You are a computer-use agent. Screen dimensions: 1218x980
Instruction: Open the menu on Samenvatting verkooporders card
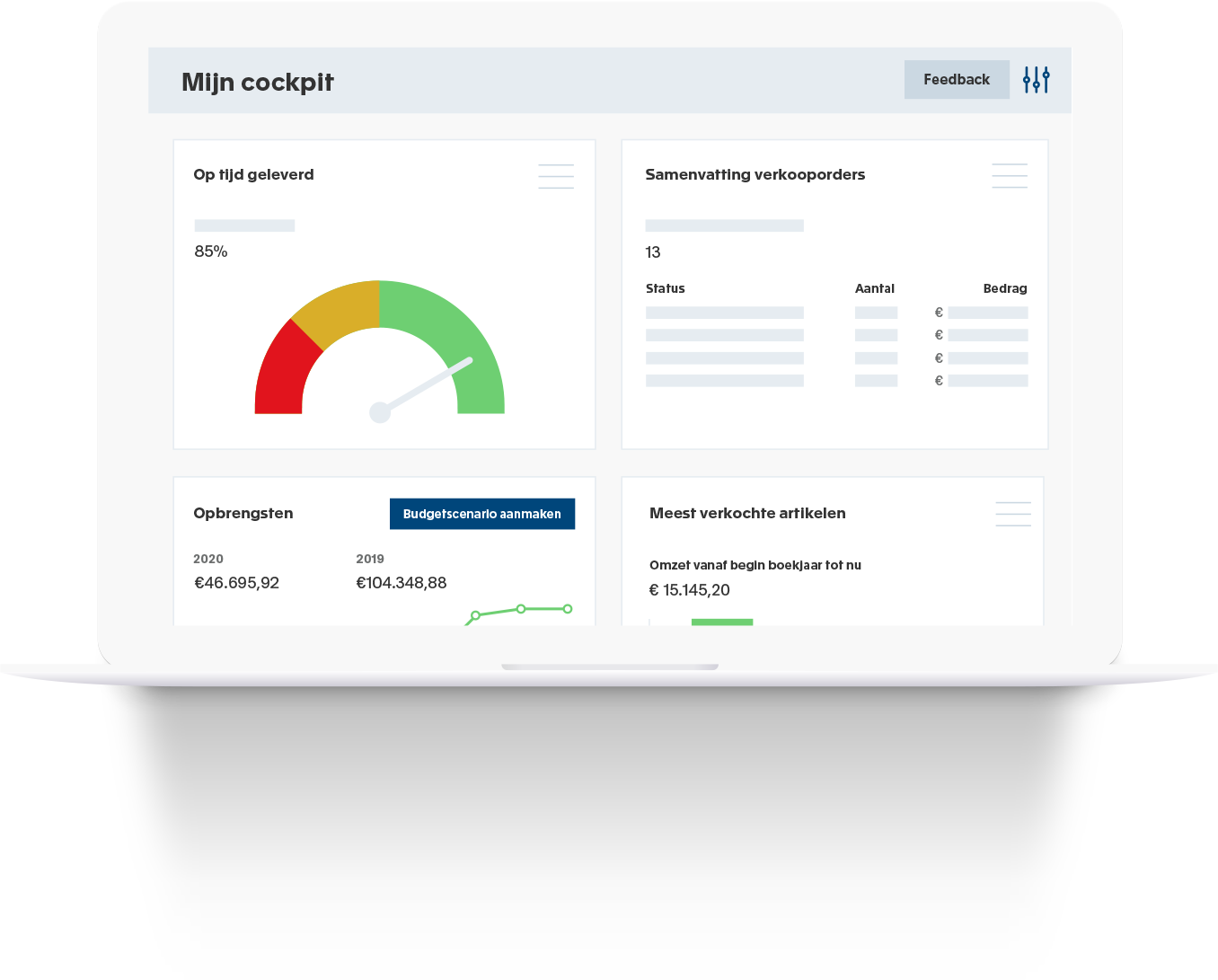pos(1009,176)
